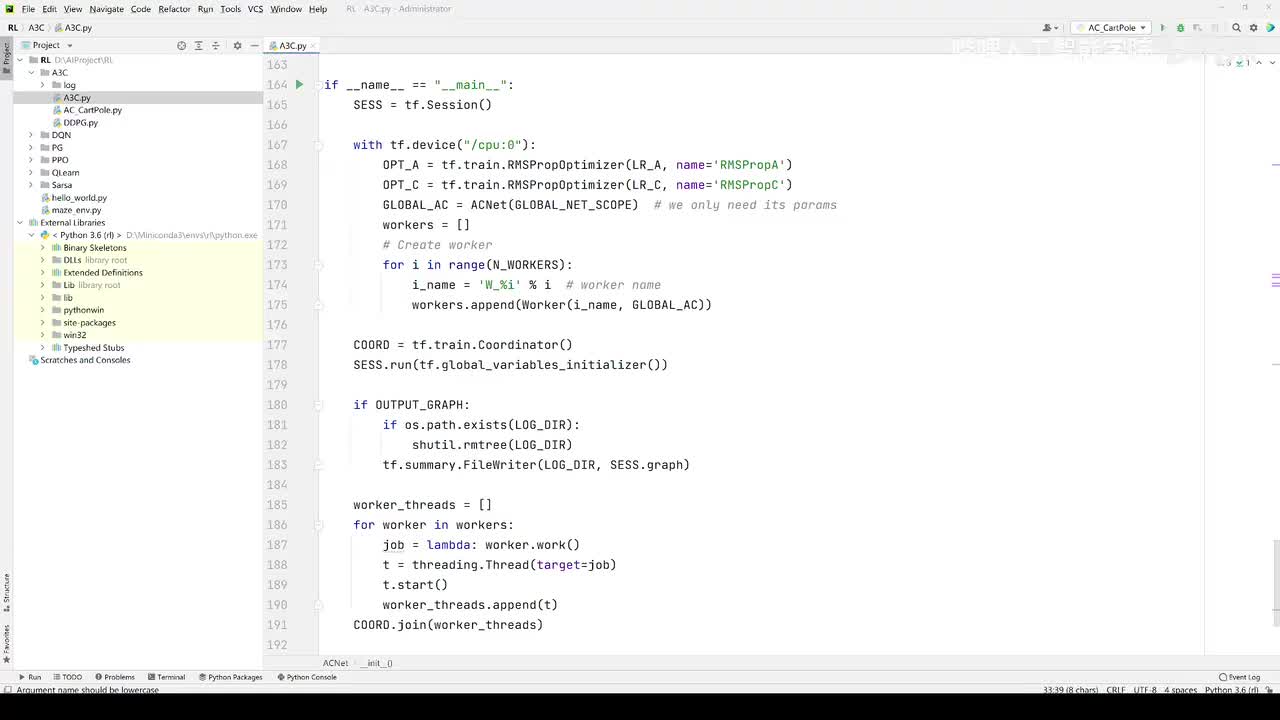Collapse External Libraries node

click(19, 223)
